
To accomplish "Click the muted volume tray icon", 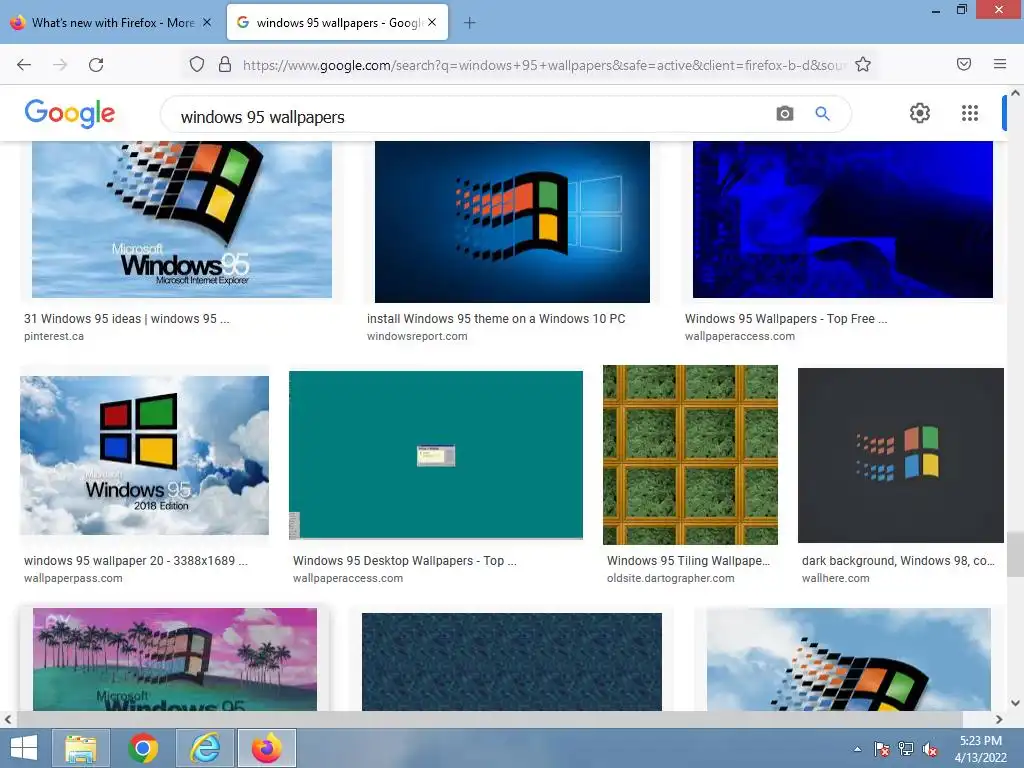I will click(x=930, y=749).
